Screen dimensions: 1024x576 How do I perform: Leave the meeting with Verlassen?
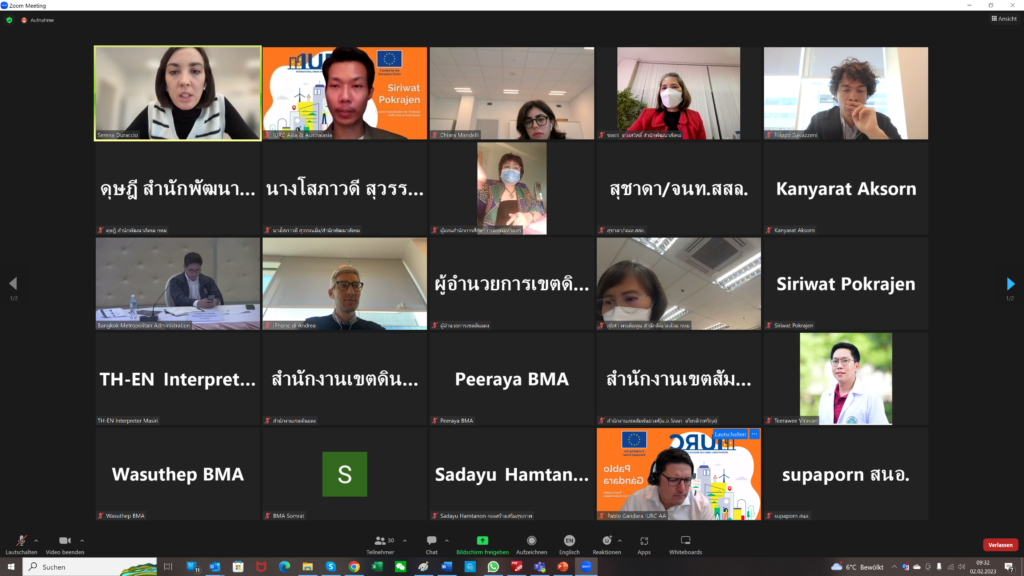[1000, 545]
